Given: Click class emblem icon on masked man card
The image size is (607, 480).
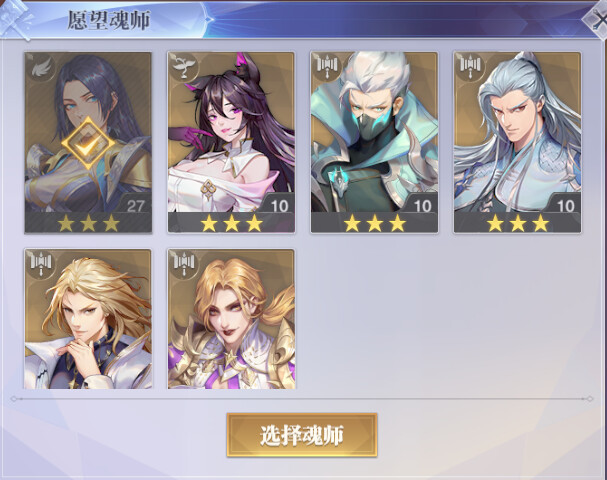Looking at the screenshot, I should [327, 68].
